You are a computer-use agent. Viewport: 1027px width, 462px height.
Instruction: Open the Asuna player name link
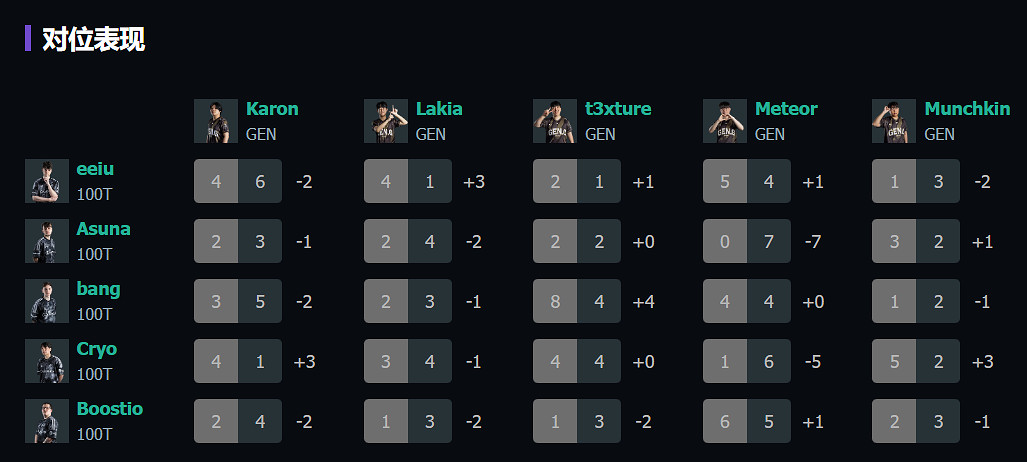point(103,229)
